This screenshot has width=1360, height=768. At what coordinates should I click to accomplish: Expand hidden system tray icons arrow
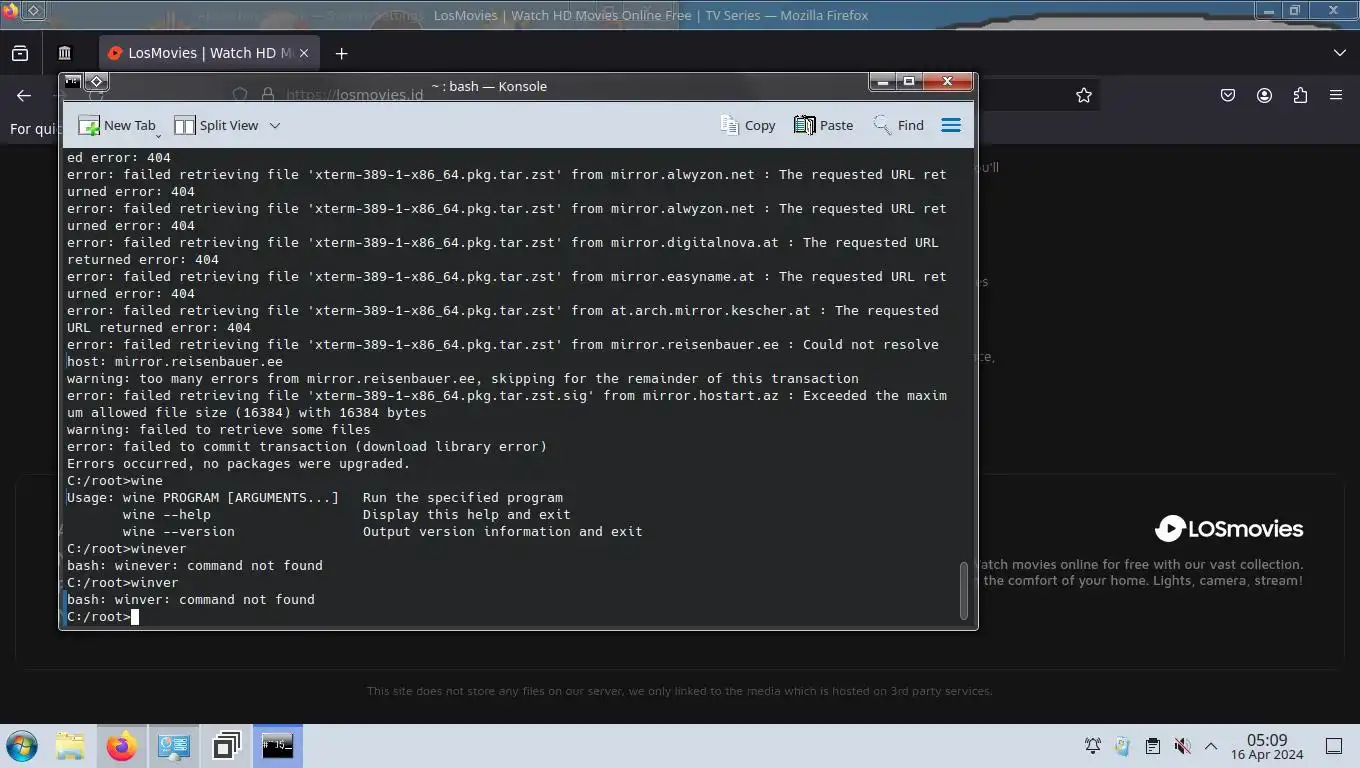tap(1210, 746)
